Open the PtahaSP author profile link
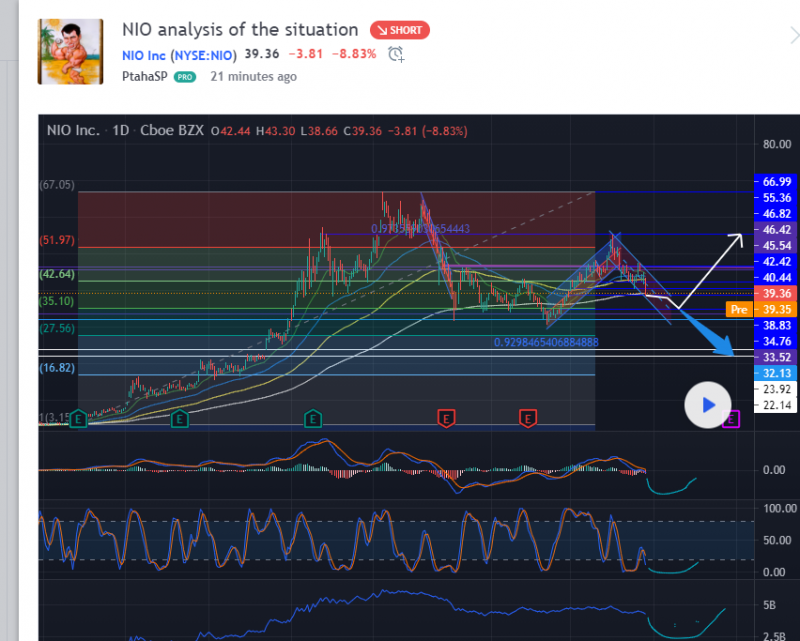800x641 pixels. pos(145,76)
